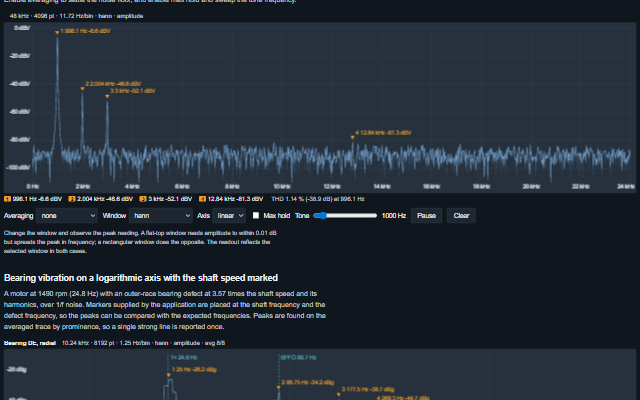Click the -100 dBV axis label
This screenshot has height=400, width=640.
pos(18,168)
